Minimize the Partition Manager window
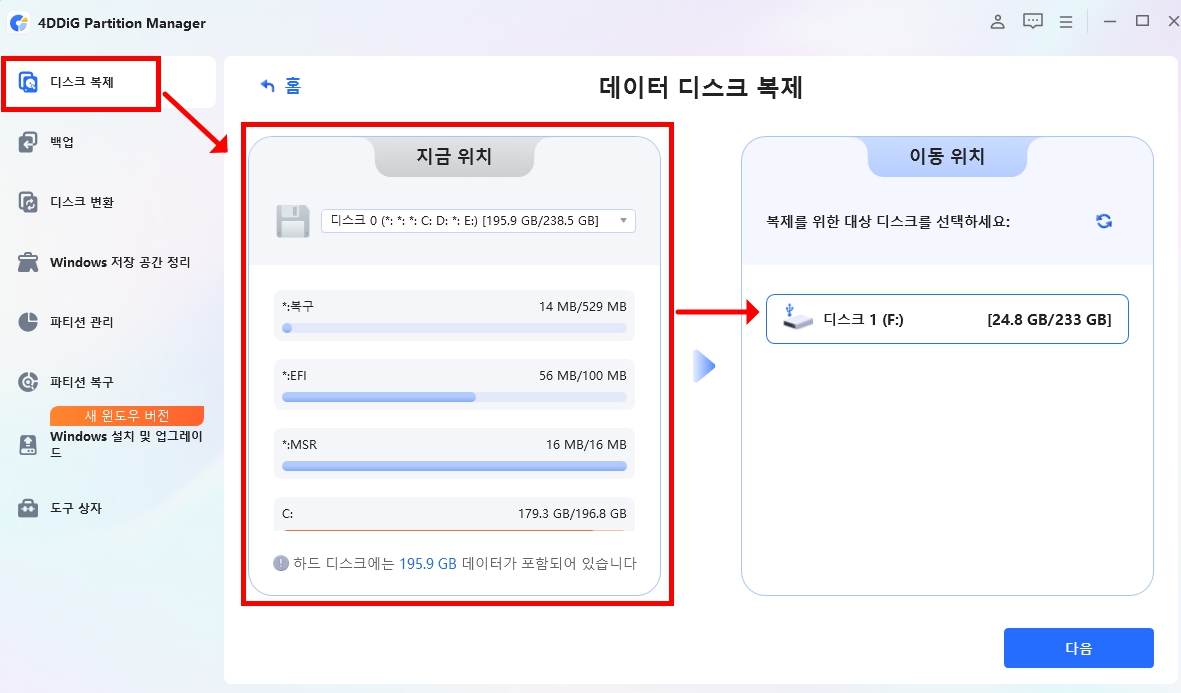Viewport: 1181px width, 693px height. 1109,22
